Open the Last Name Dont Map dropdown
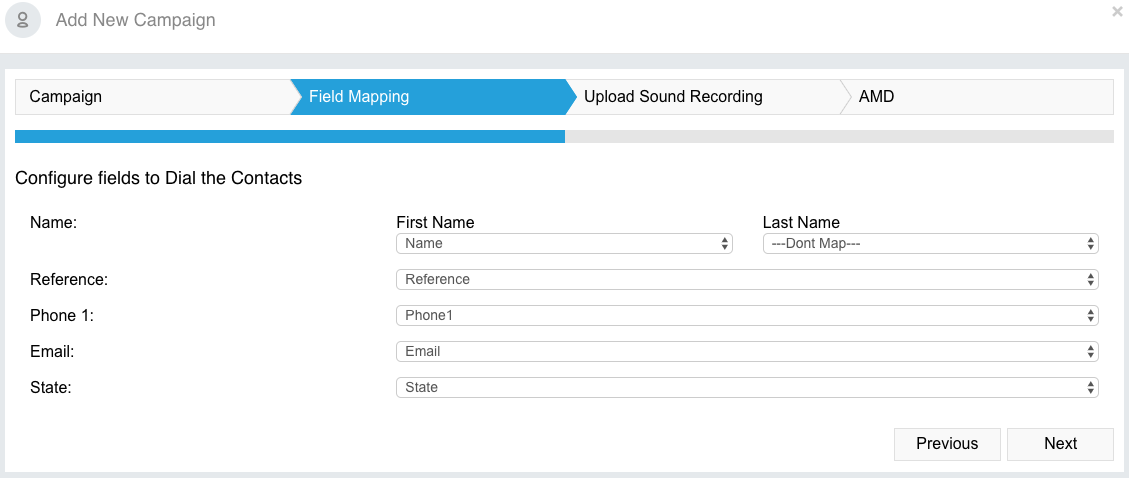This screenshot has height=478, width=1129. (x=930, y=243)
